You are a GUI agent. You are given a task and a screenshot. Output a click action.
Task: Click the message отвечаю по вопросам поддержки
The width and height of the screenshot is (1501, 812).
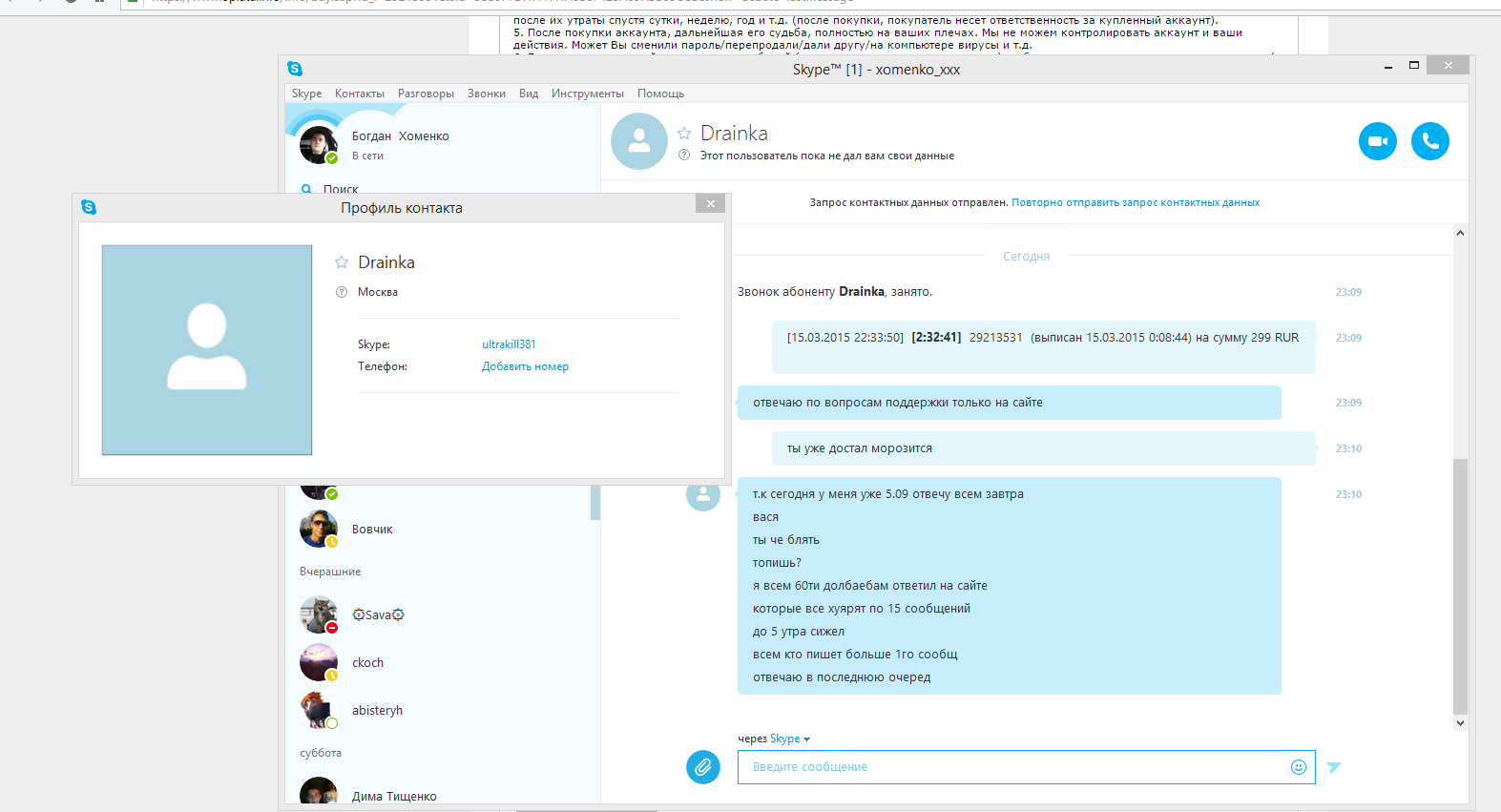point(1010,403)
